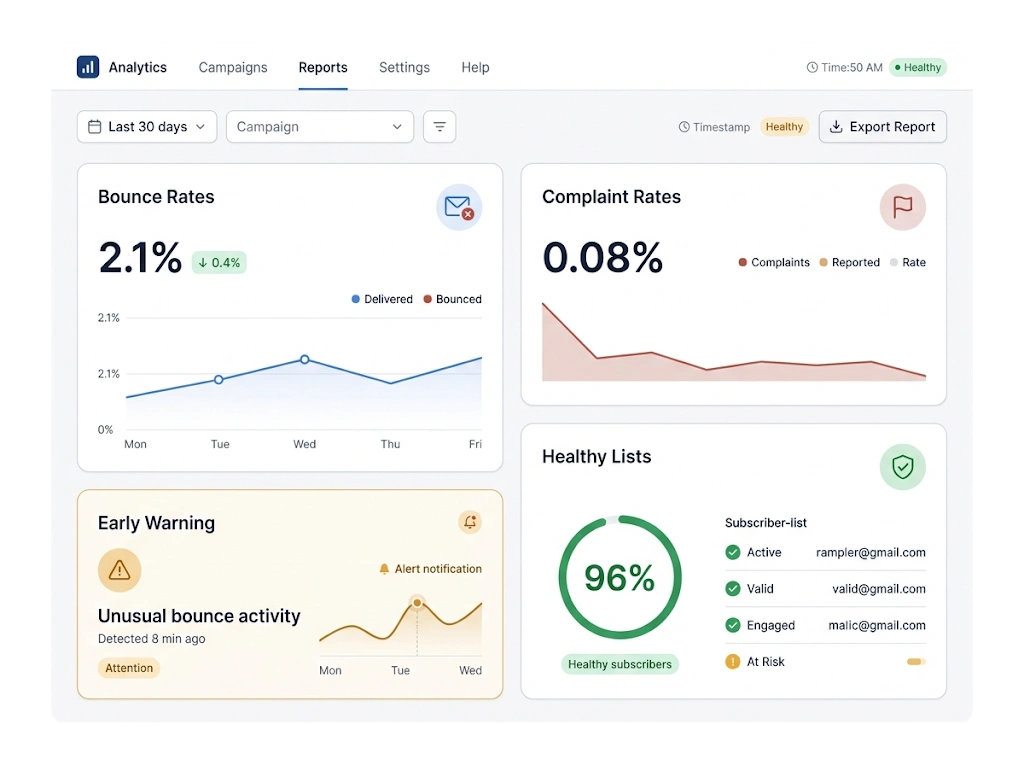Open the Help tab

pyautogui.click(x=475, y=67)
